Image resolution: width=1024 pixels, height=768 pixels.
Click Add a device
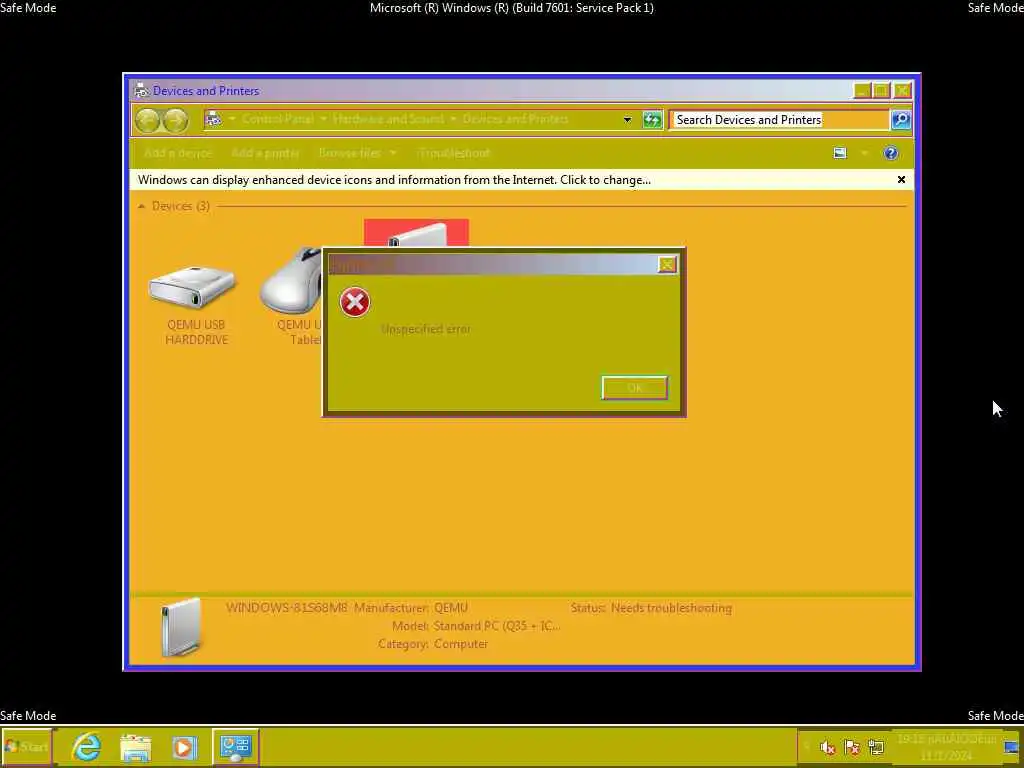tap(178, 153)
